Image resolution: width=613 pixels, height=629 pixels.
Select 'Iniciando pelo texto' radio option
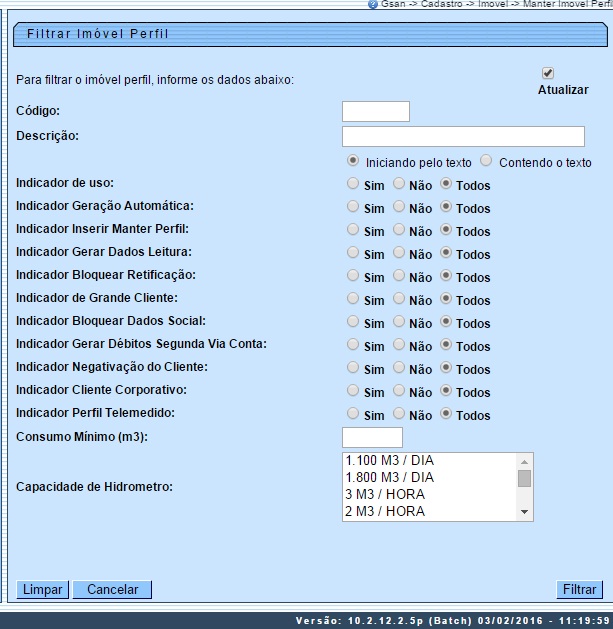point(353,161)
